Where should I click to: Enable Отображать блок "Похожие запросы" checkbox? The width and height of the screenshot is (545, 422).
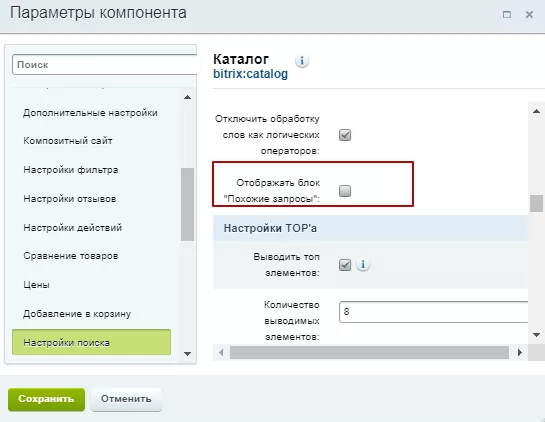[345, 191]
